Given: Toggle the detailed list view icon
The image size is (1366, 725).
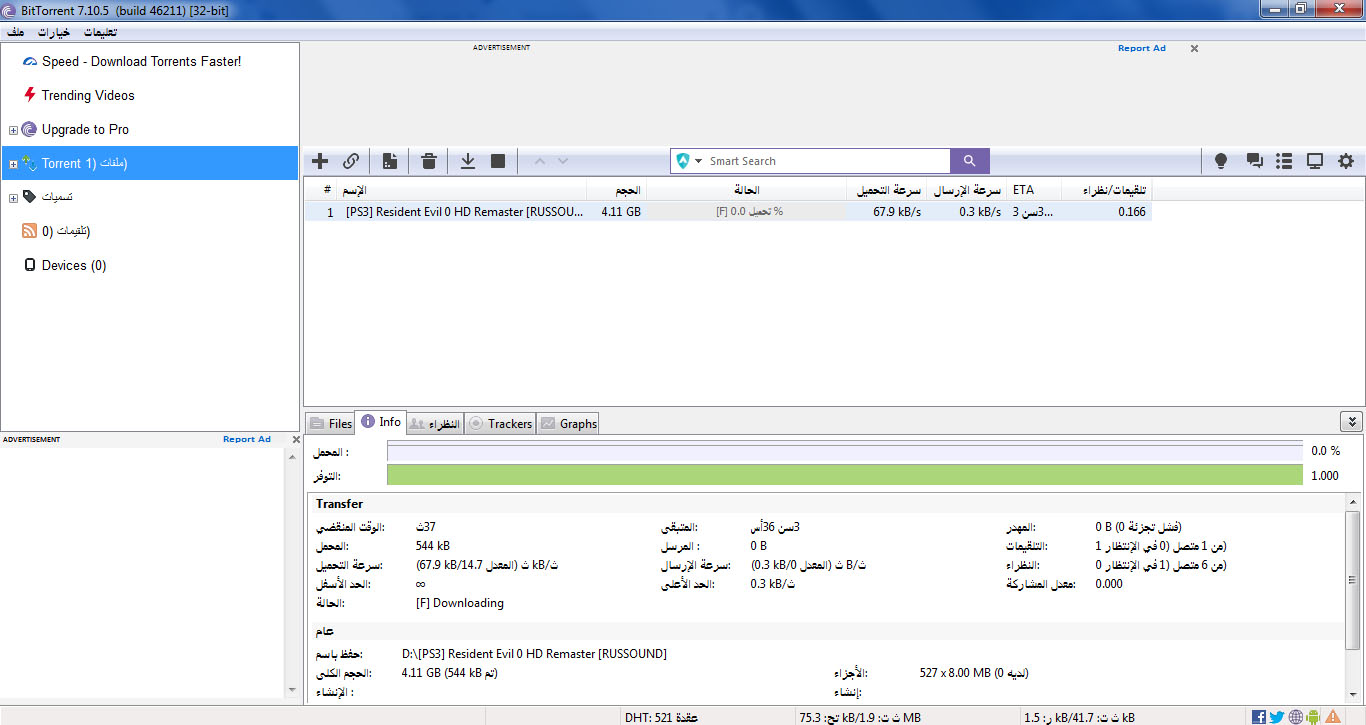Looking at the screenshot, I should pyautogui.click(x=1285, y=161).
